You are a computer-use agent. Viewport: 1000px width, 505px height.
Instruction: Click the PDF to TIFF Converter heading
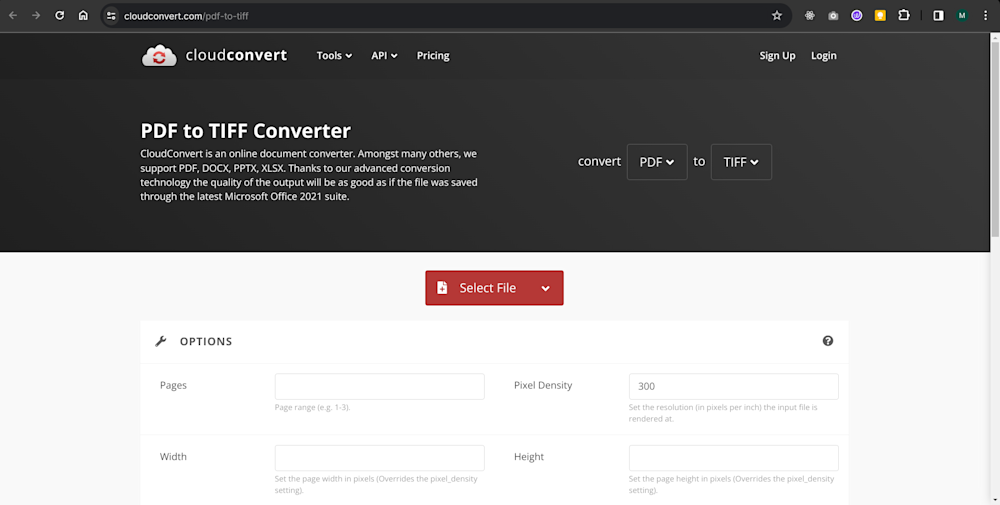[x=246, y=131]
